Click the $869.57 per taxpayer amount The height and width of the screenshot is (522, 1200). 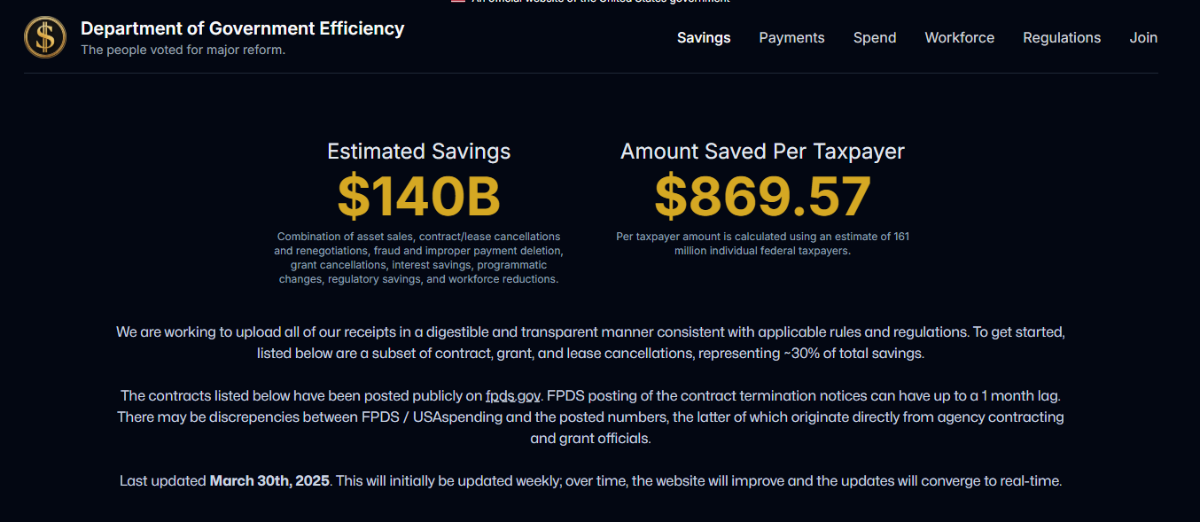(762, 196)
